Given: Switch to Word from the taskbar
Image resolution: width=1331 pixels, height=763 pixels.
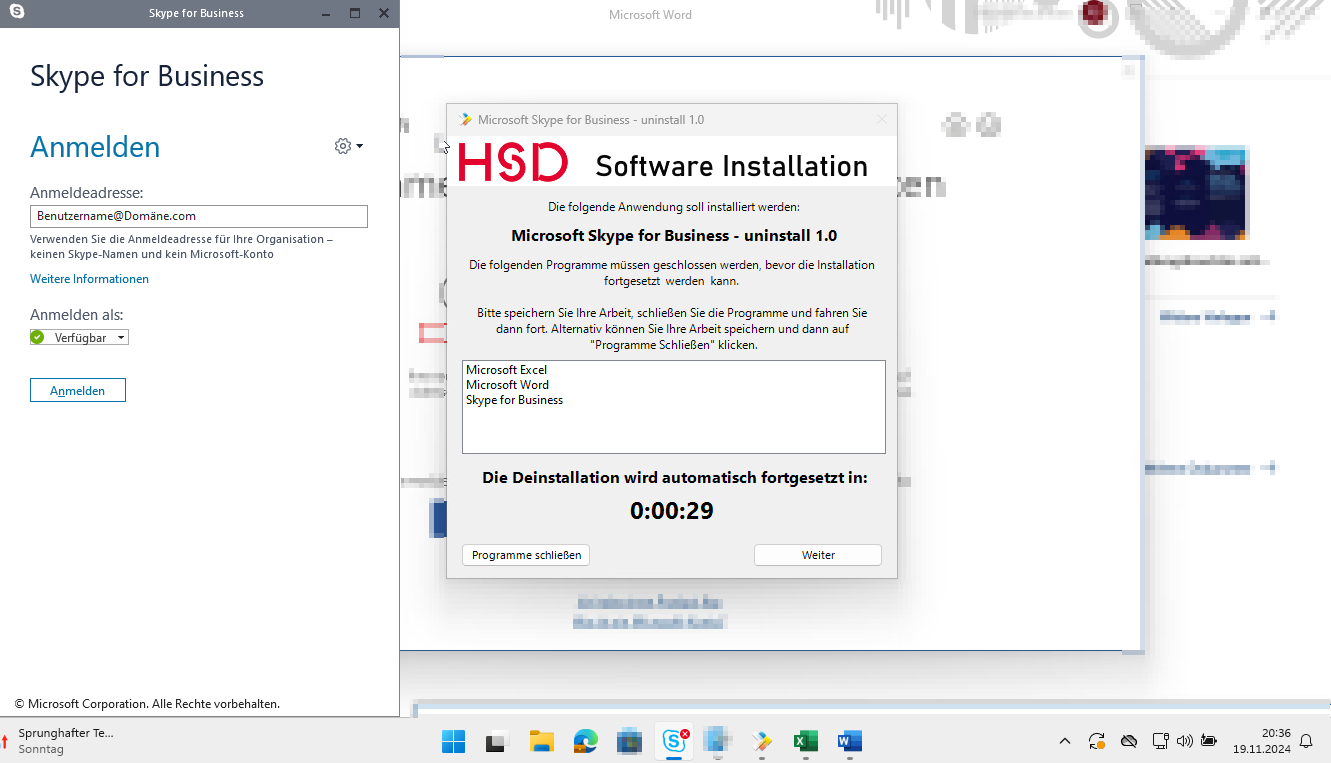Looking at the screenshot, I should [849, 742].
